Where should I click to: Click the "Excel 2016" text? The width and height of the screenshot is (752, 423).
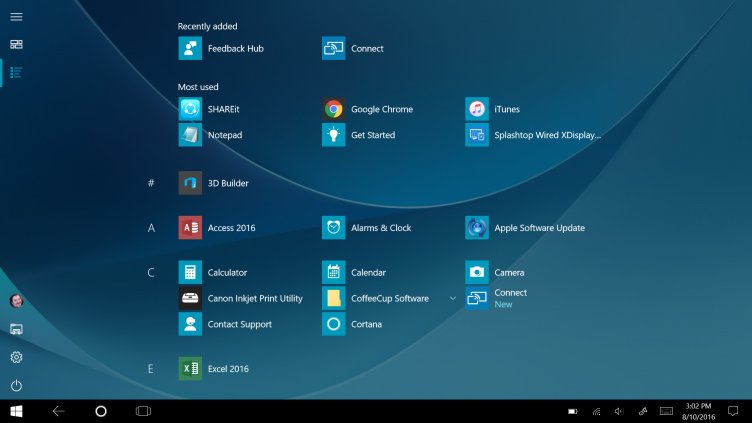coord(228,369)
